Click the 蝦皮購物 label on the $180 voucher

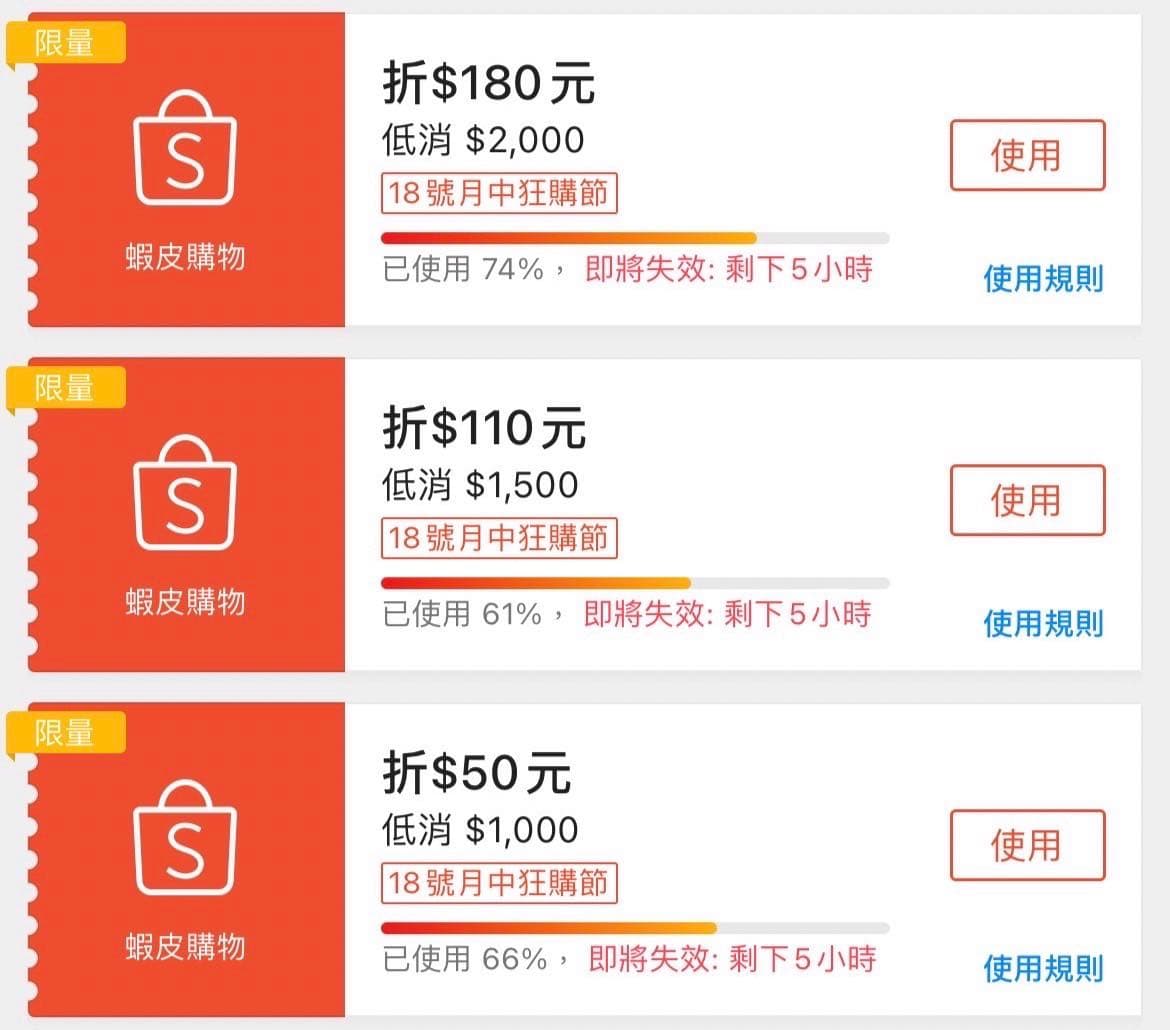click(185, 258)
